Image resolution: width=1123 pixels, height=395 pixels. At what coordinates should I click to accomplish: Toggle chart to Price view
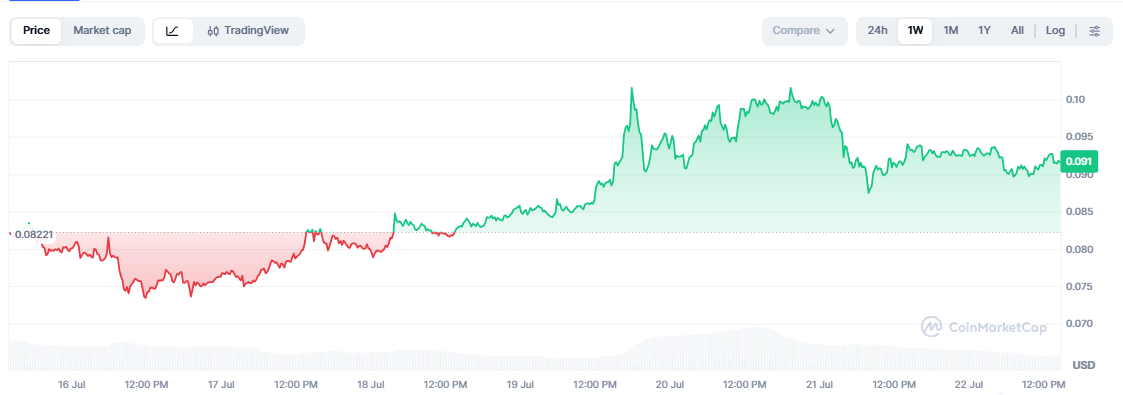(37, 31)
